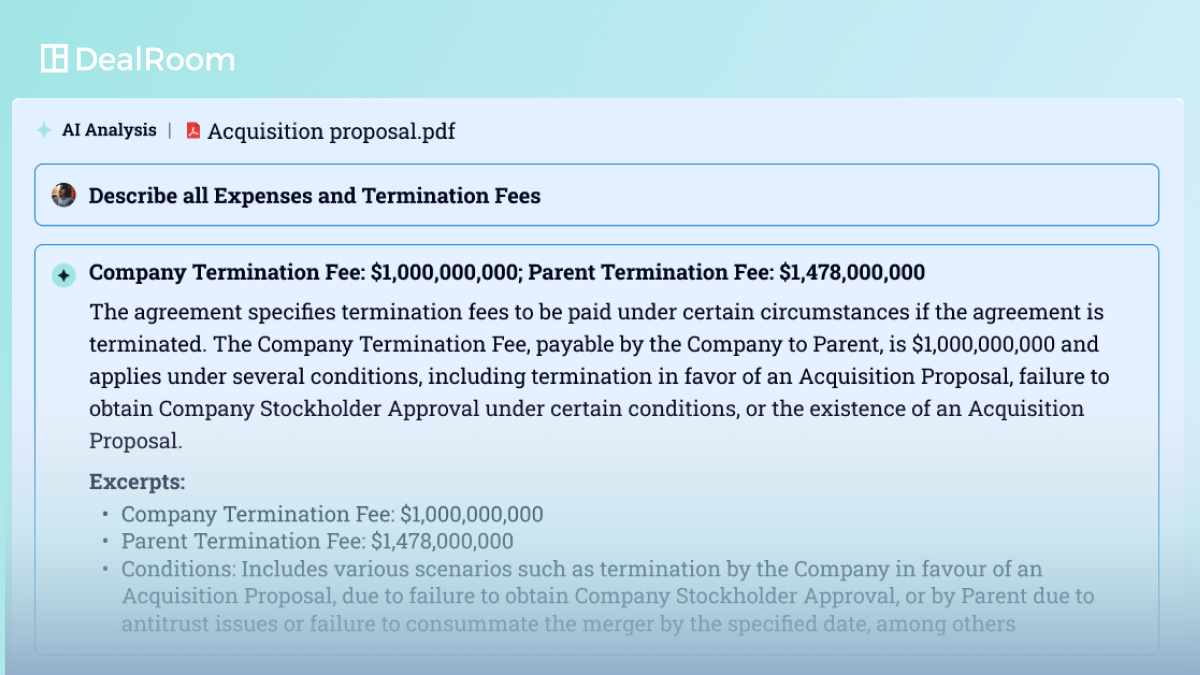Click the separator bar after AI Analysis
Image resolution: width=1200 pixels, height=675 pixels.
pos(170,130)
